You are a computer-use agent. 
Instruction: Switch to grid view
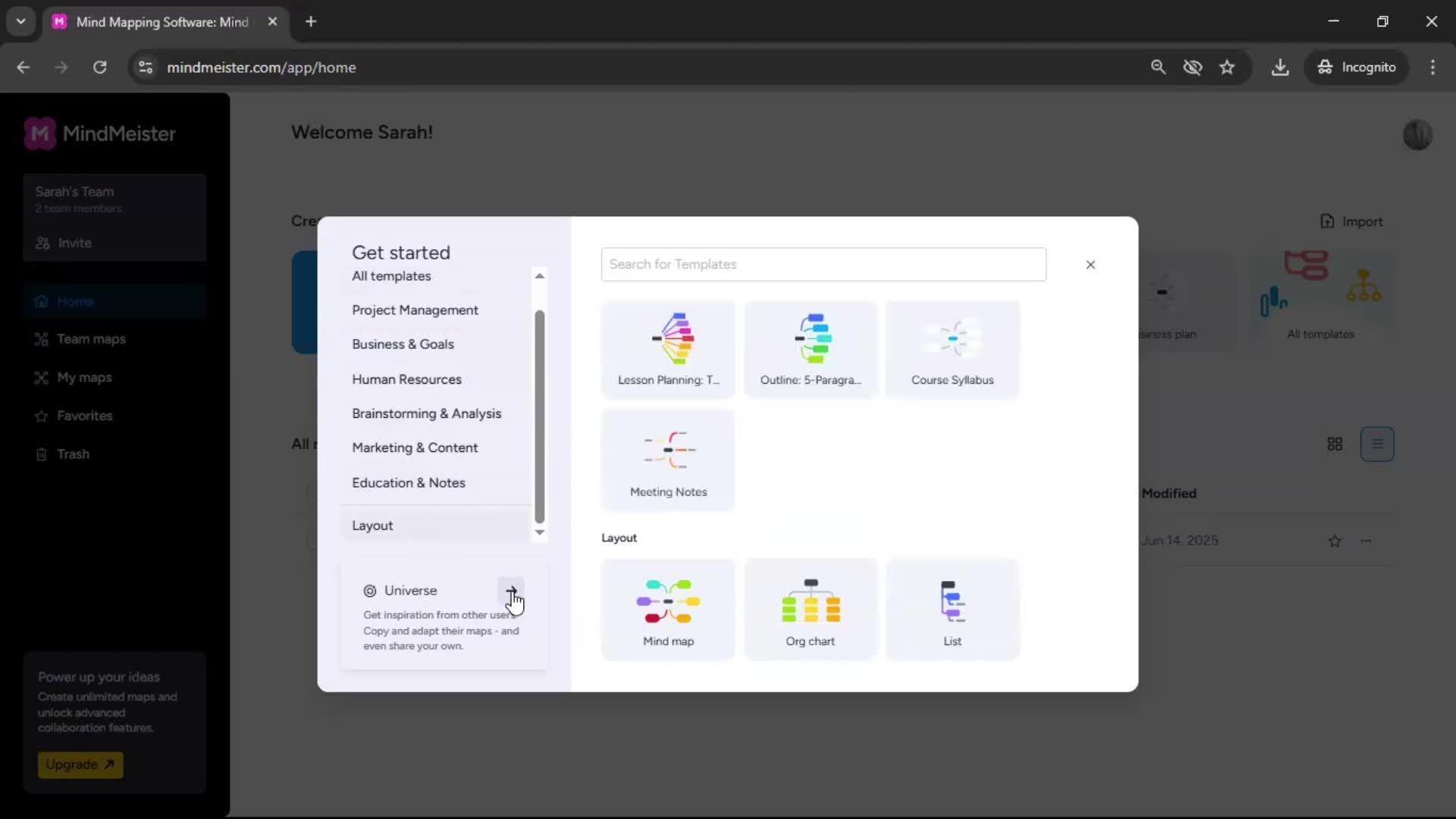pos(1335,444)
